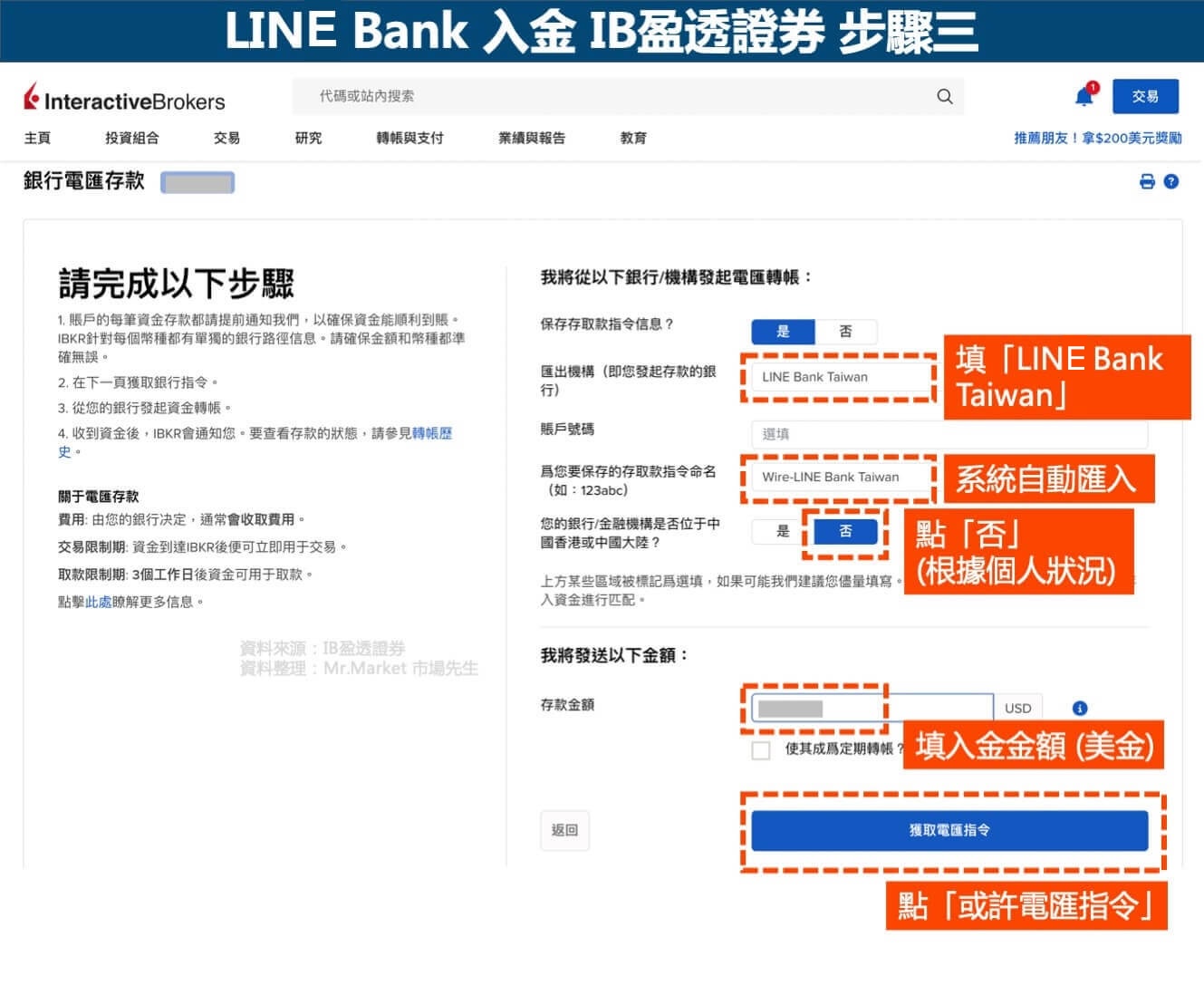
Task: Open the notifications bell icon
Action: pos(1084,96)
